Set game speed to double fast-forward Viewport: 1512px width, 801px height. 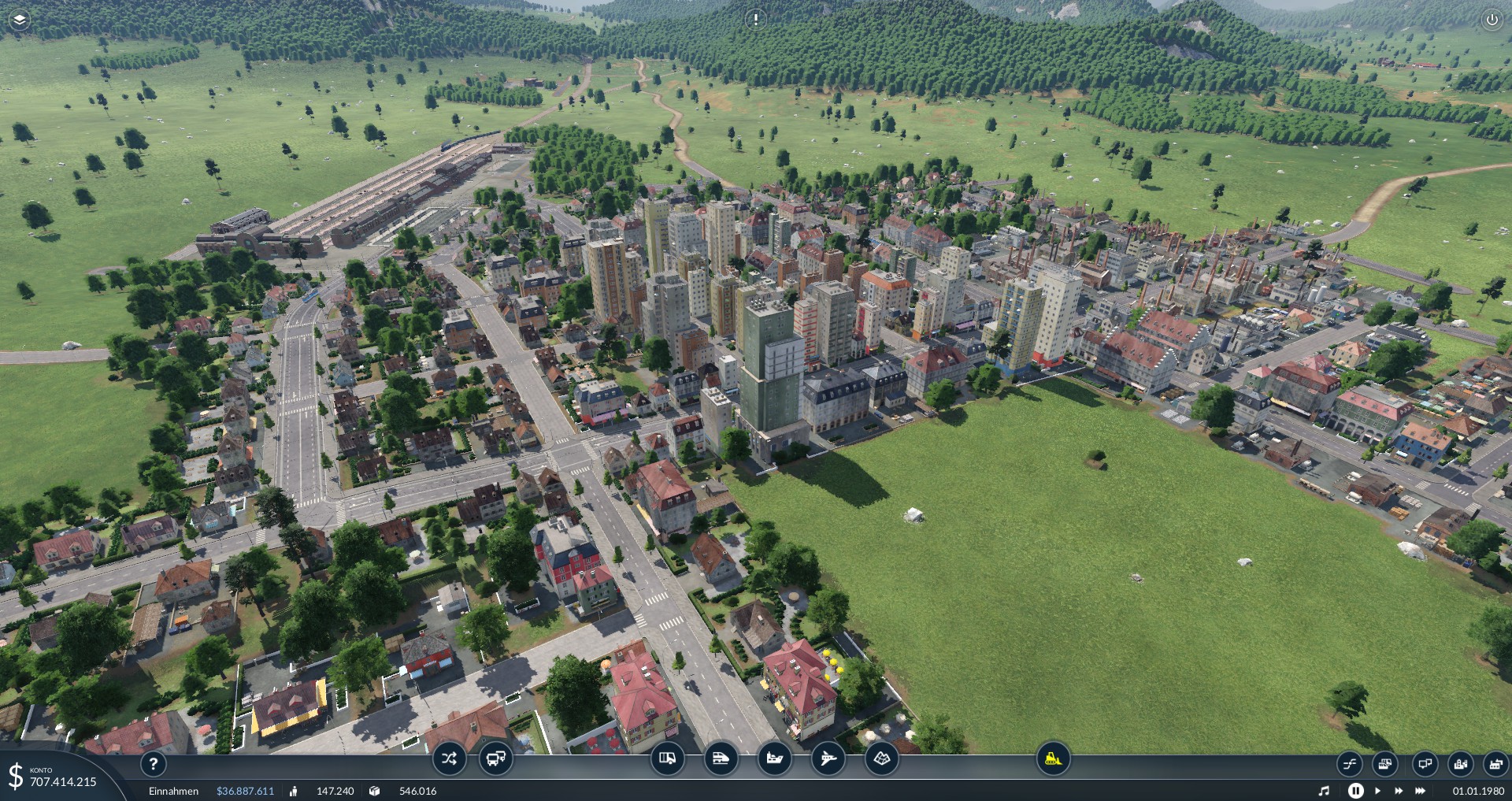coord(1399,791)
